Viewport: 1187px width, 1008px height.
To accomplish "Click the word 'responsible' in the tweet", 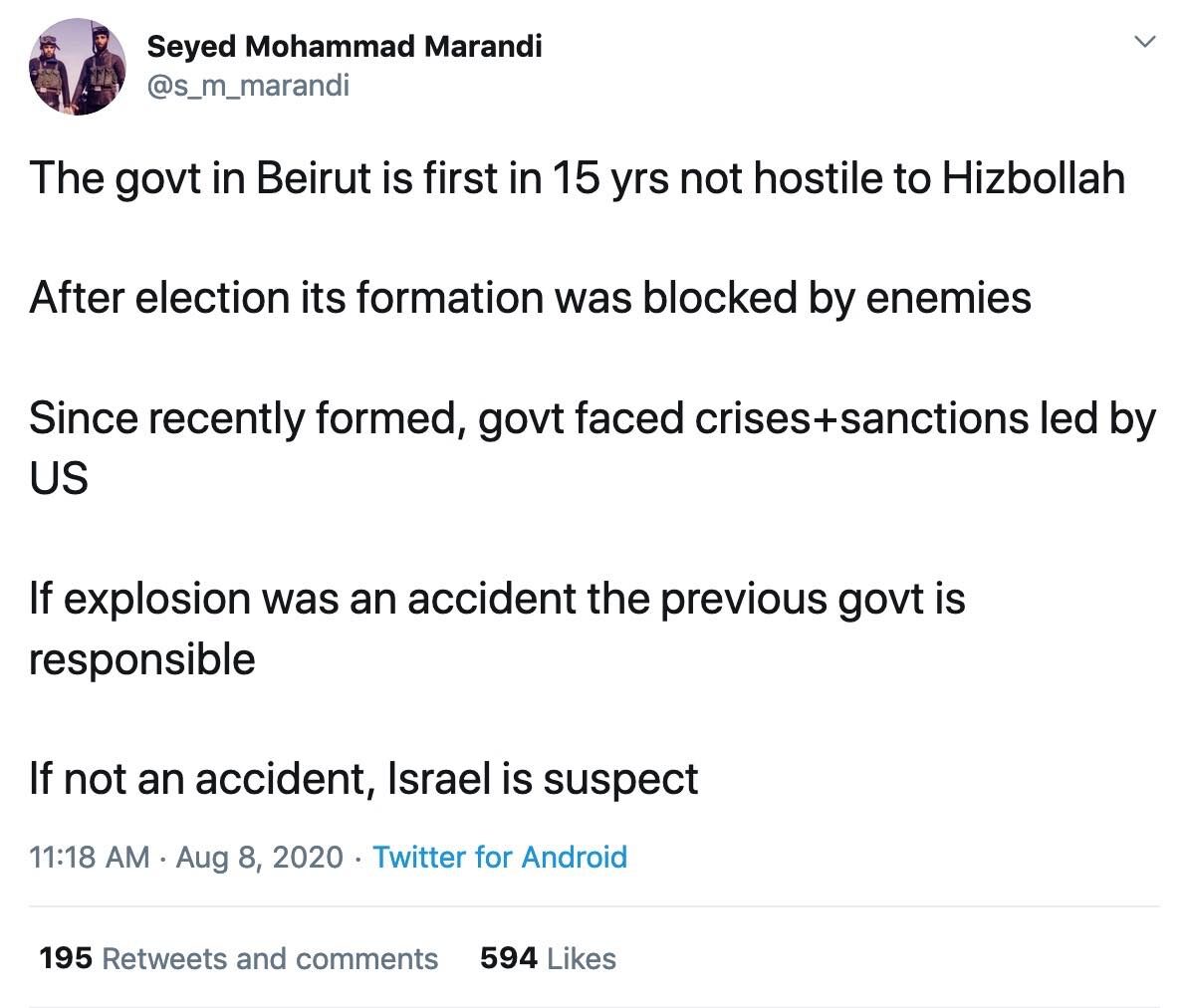I will 142,659.
